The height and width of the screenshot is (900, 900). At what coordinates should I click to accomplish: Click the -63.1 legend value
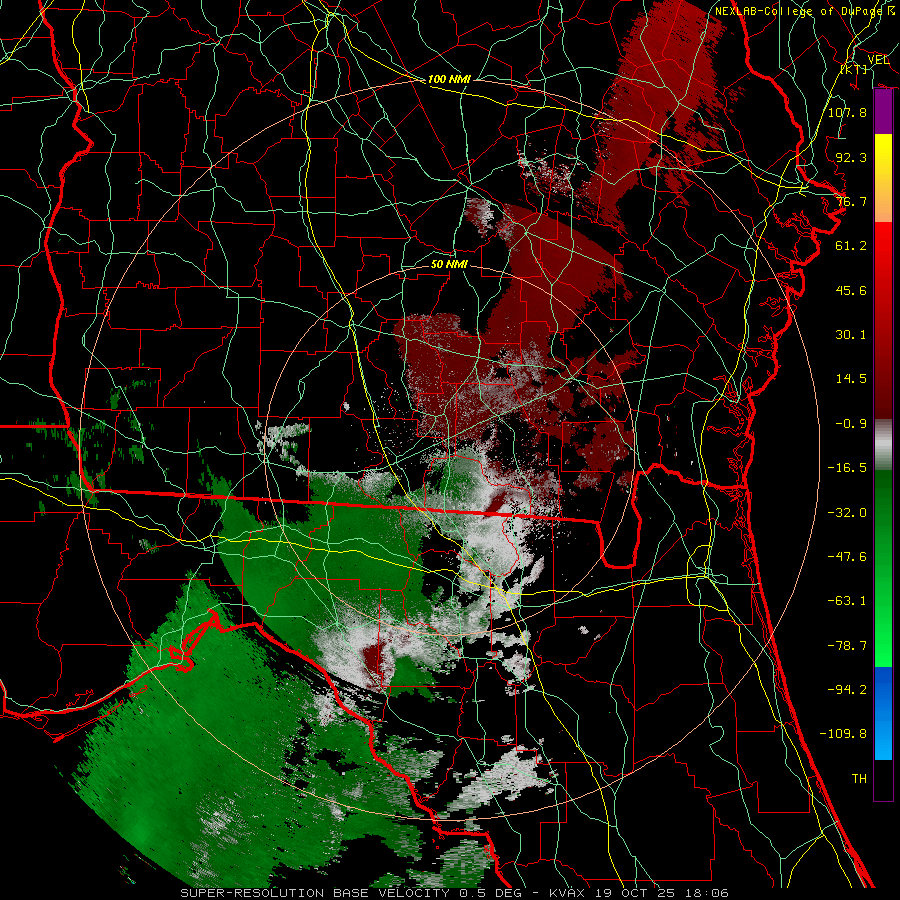click(x=847, y=601)
